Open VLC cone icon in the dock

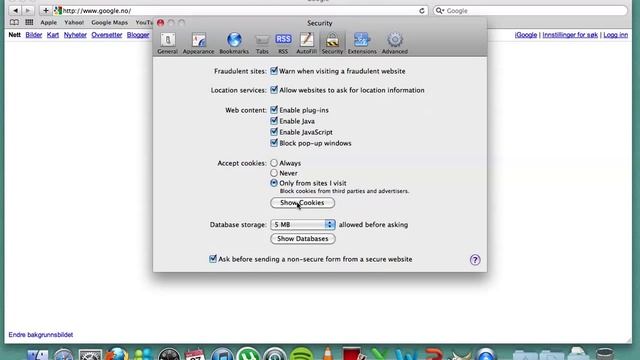328,354
